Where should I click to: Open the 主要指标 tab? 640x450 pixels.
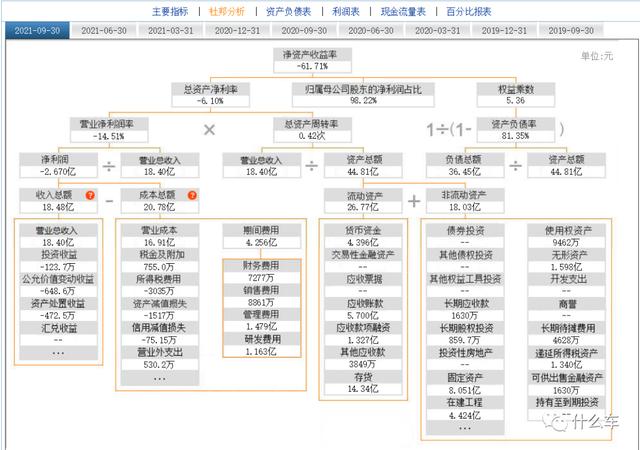tap(170, 11)
